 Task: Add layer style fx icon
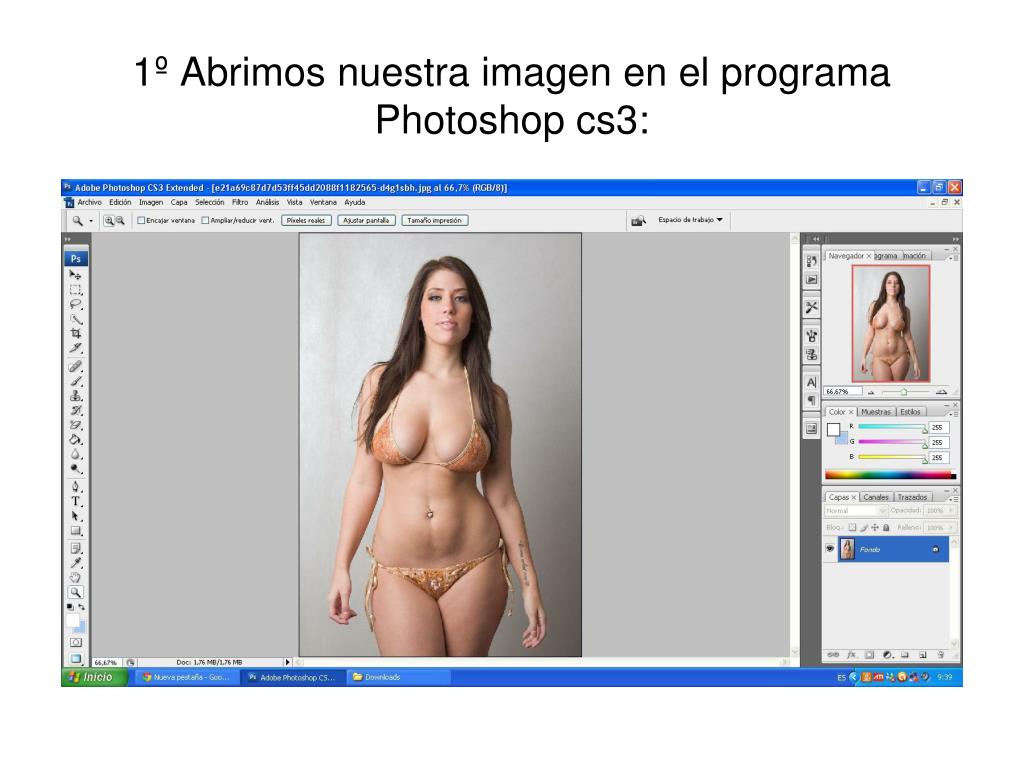pos(852,654)
